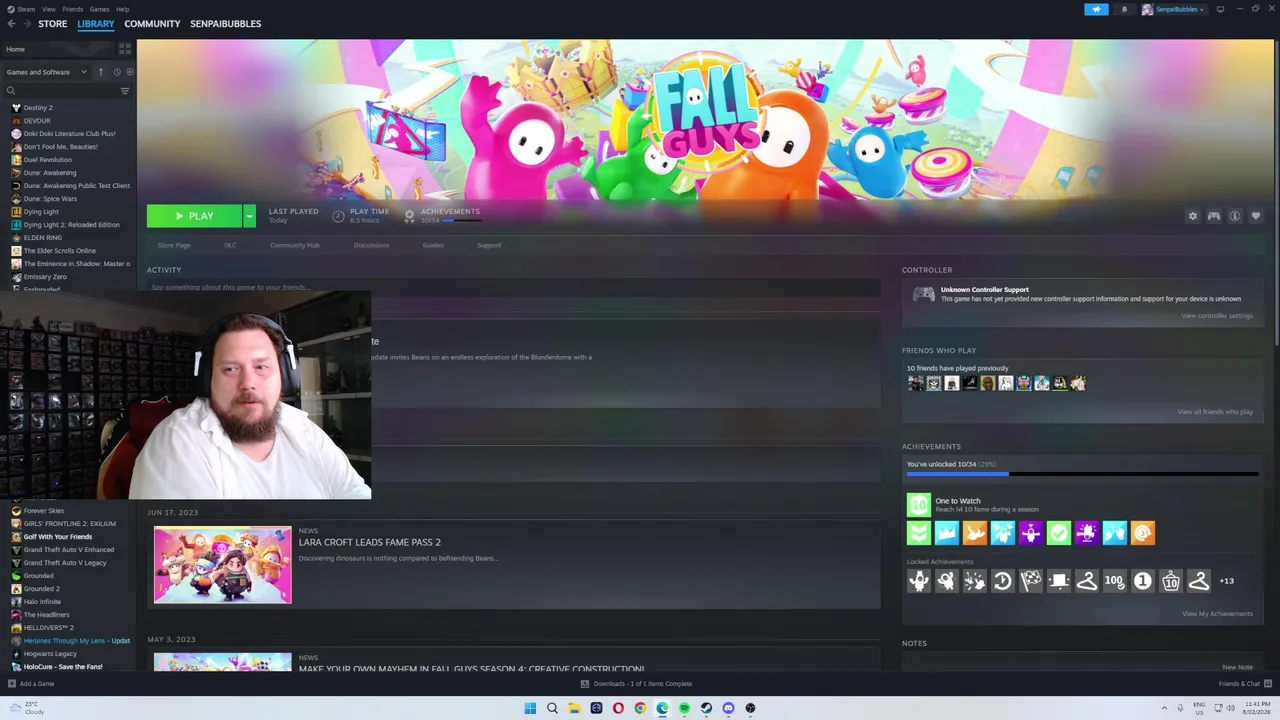Open the notifications bell icon
Viewport: 1280px width, 720px height.
click(1124, 9)
